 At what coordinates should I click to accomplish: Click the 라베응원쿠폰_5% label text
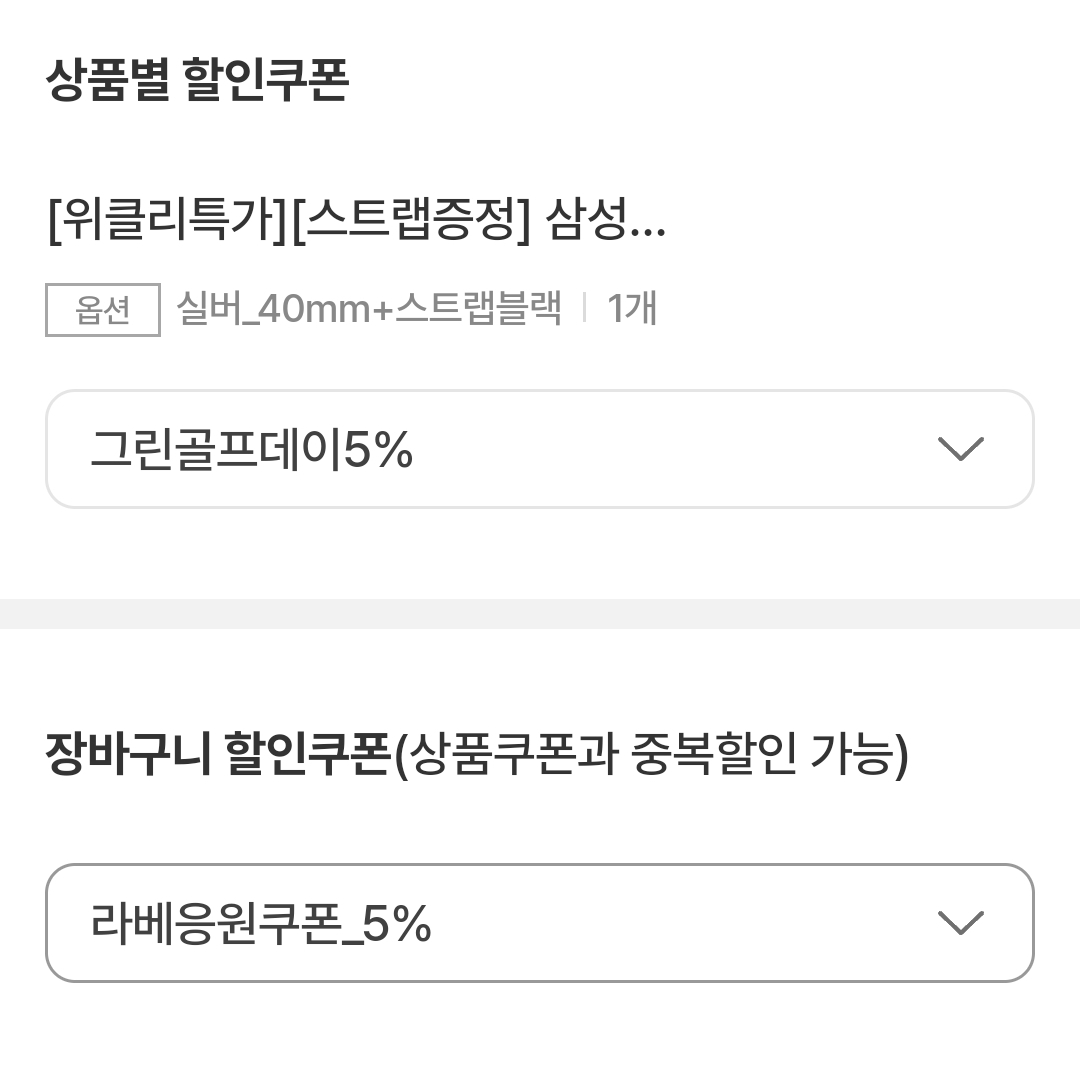point(260,924)
